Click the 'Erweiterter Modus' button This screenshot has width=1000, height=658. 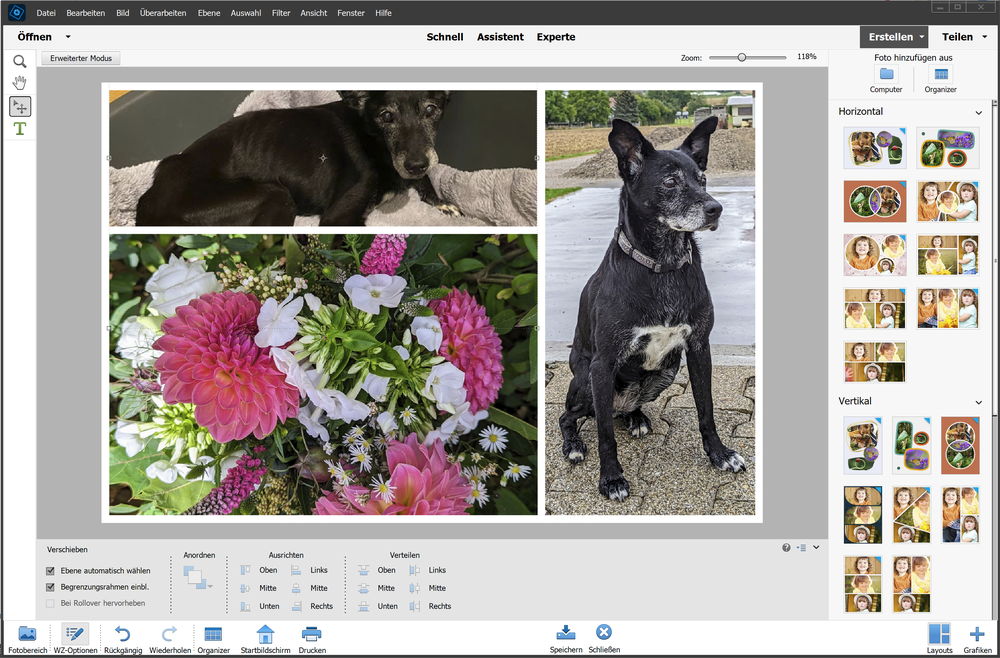pyautogui.click(x=79, y=57)
